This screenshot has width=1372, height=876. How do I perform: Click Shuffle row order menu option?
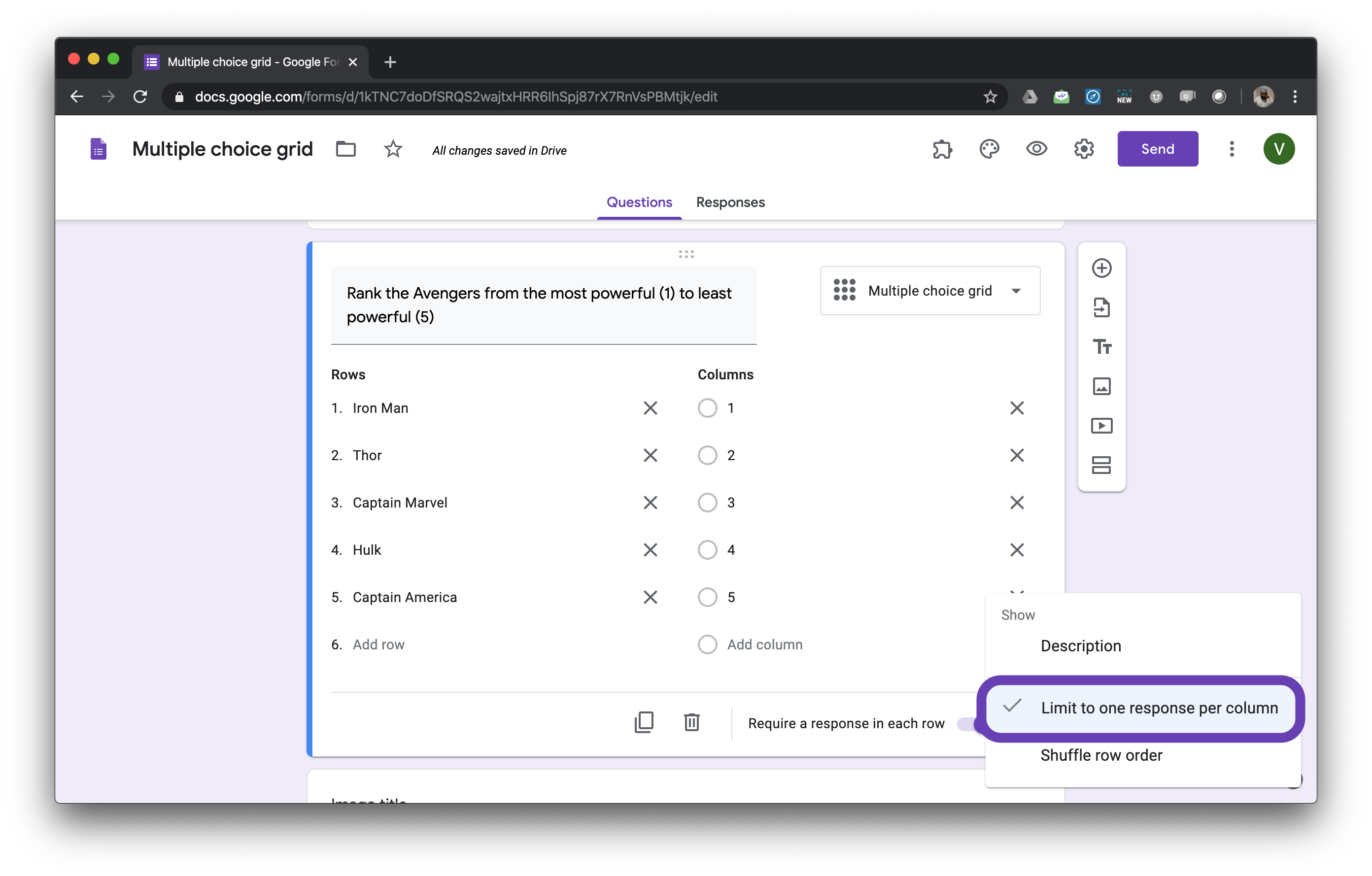click(x=1100, y=754)
